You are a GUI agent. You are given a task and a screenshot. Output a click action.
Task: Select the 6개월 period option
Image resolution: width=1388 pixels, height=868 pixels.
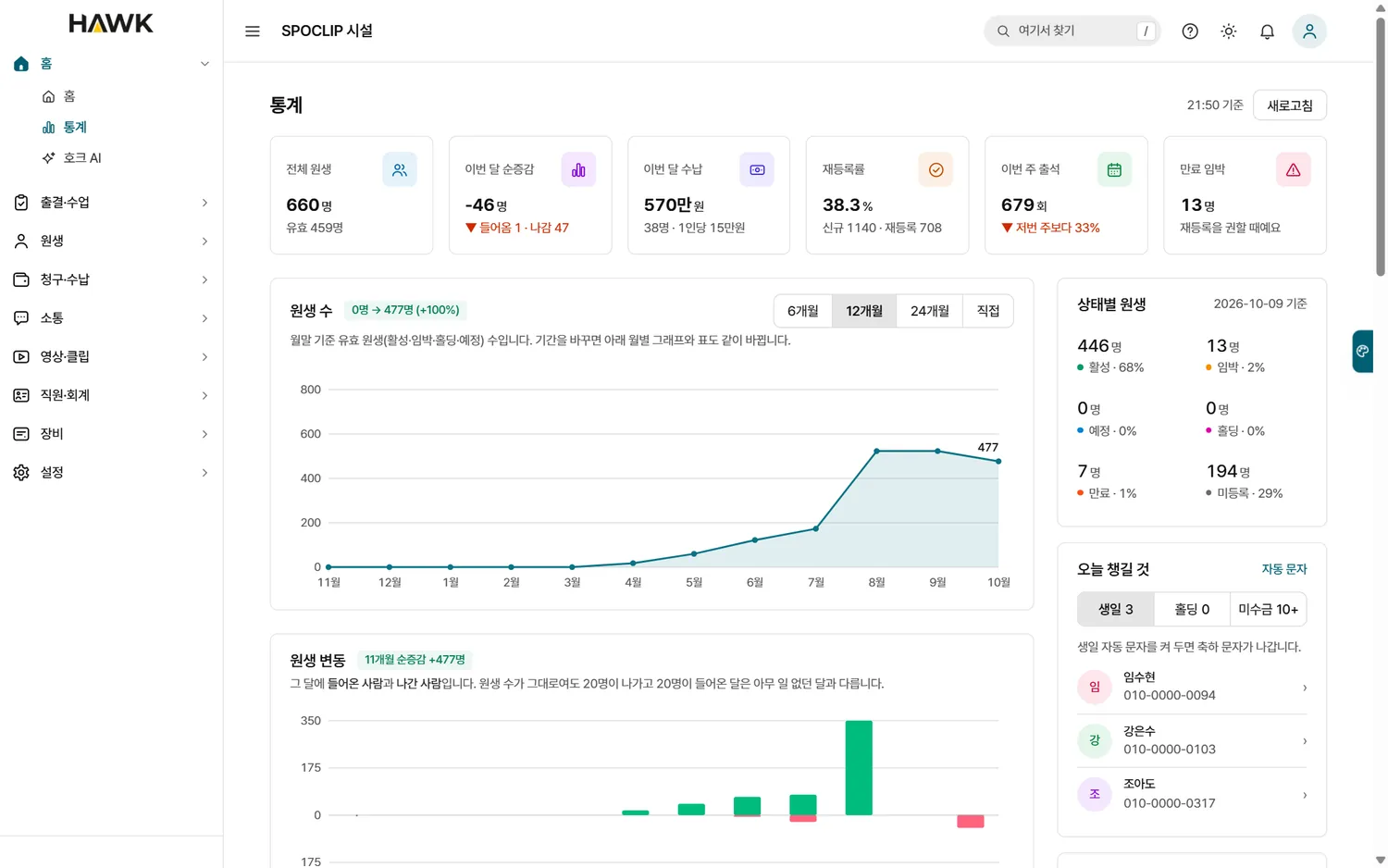pos(803,311)
